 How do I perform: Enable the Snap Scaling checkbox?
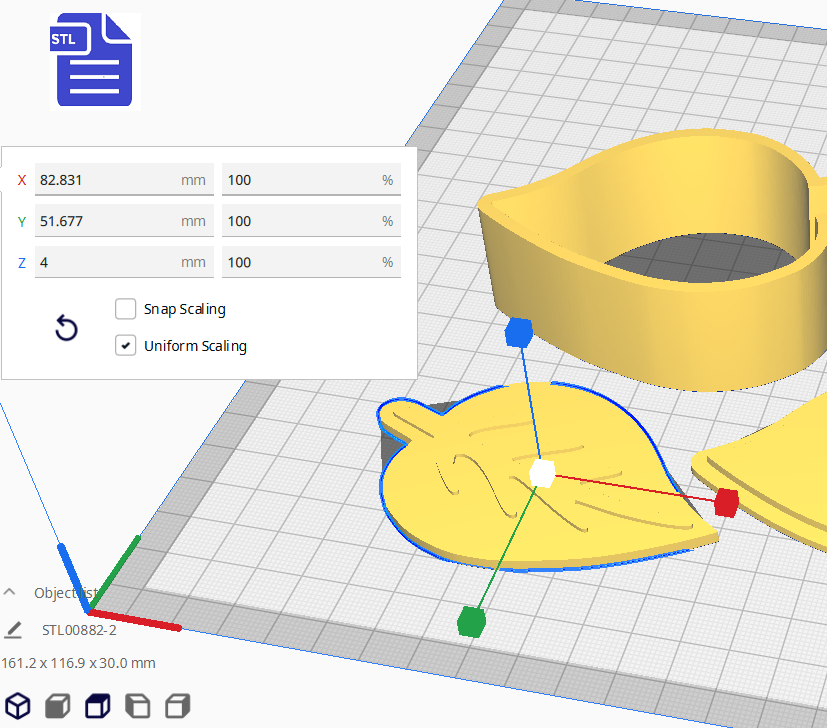click(126, 309)
